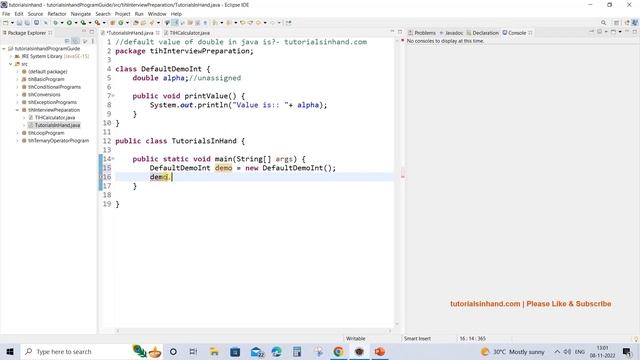The image size is (640, 360).
Task: Click the Open Perspective icon
Action: (x=616, y=23)
